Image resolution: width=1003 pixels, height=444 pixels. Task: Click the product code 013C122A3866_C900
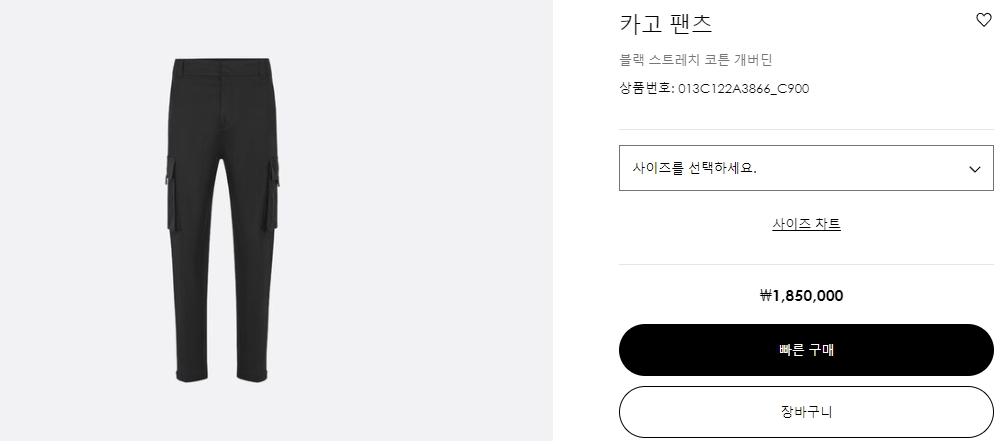(x=743, y=88)
